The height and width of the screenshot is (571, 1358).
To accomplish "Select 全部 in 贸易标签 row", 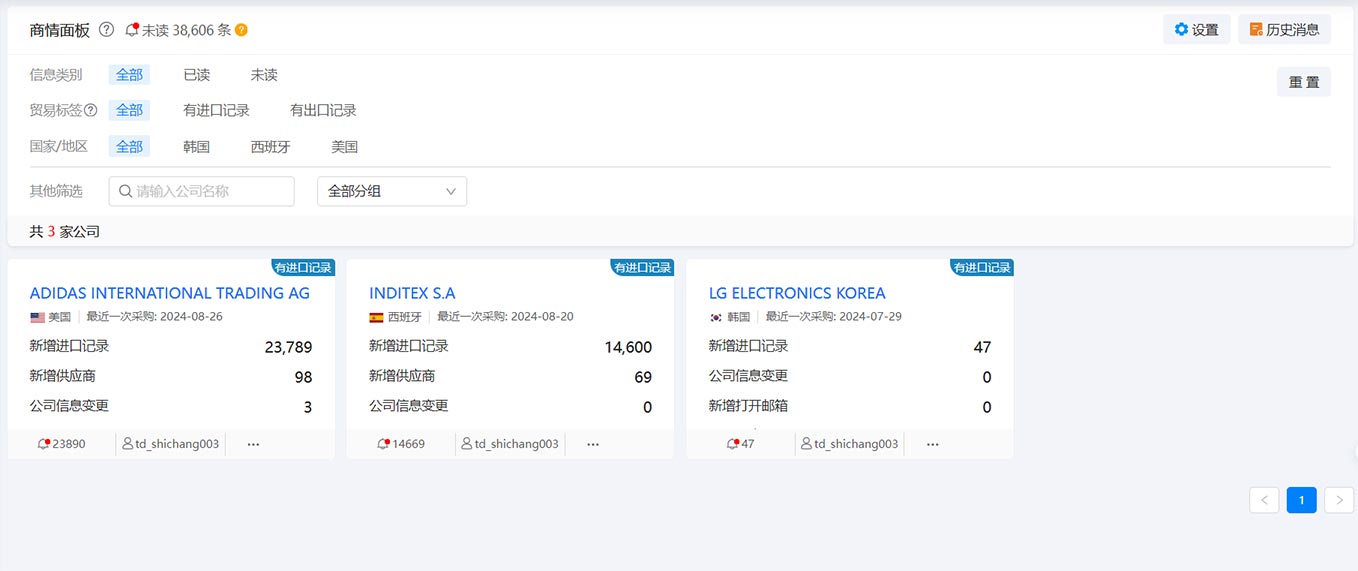I will 129,110.
